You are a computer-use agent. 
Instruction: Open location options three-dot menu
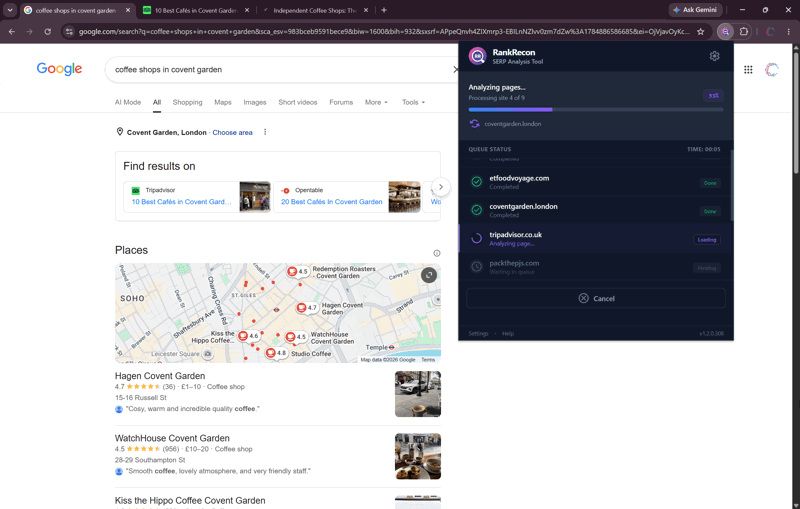tap(265, 132)
